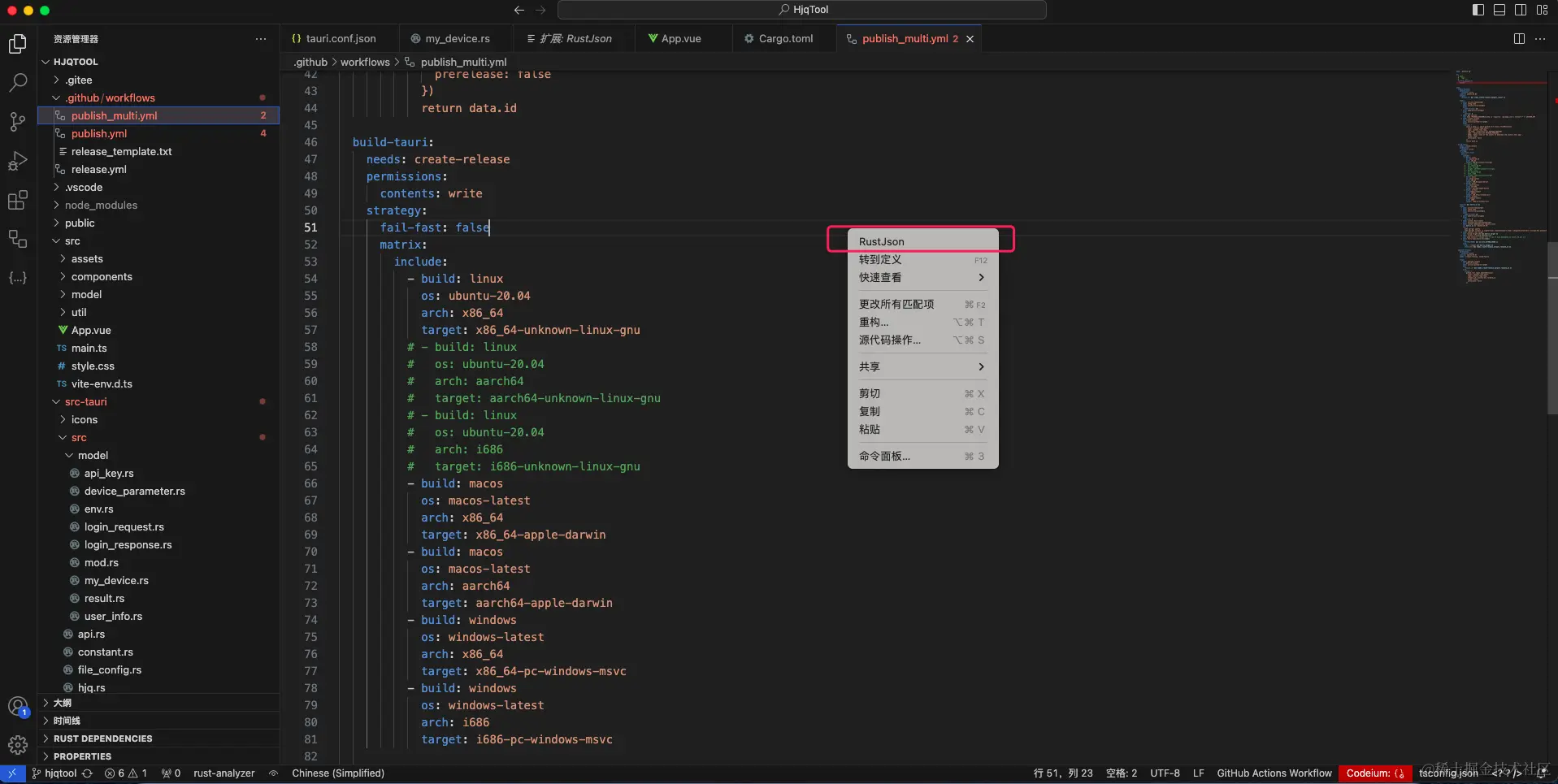Toggle secondary side bar visibility

coord(1521,10)
